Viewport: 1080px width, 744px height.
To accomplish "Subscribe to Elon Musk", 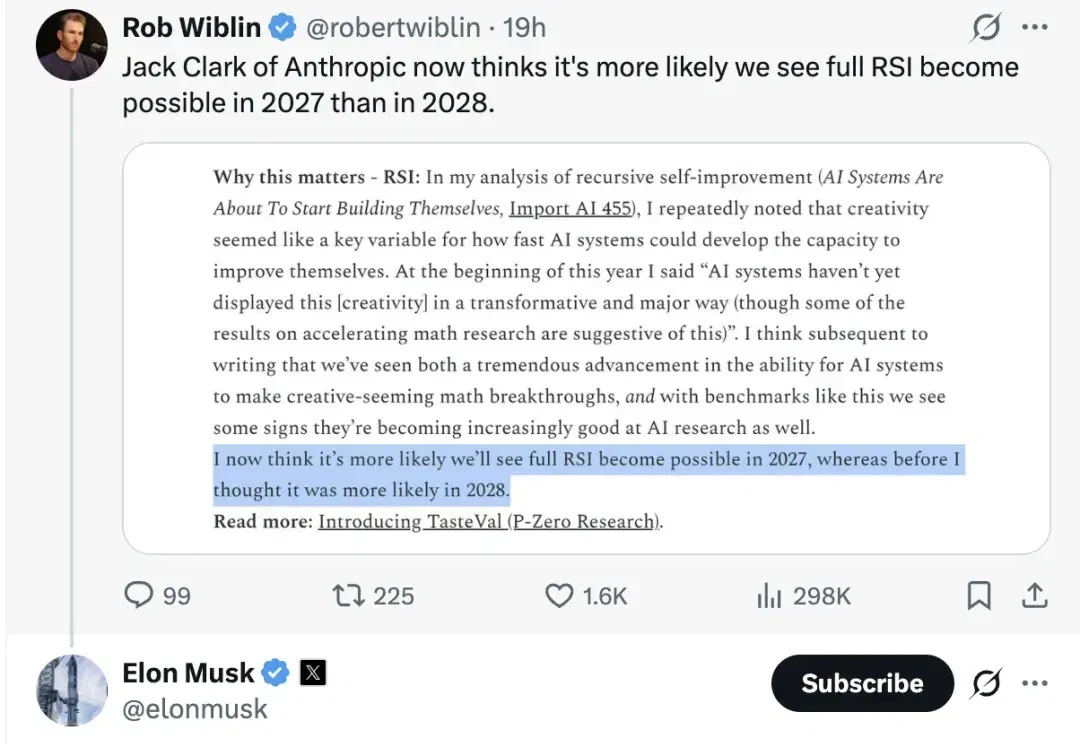I will pyautogui.click(x=862, y=683).
